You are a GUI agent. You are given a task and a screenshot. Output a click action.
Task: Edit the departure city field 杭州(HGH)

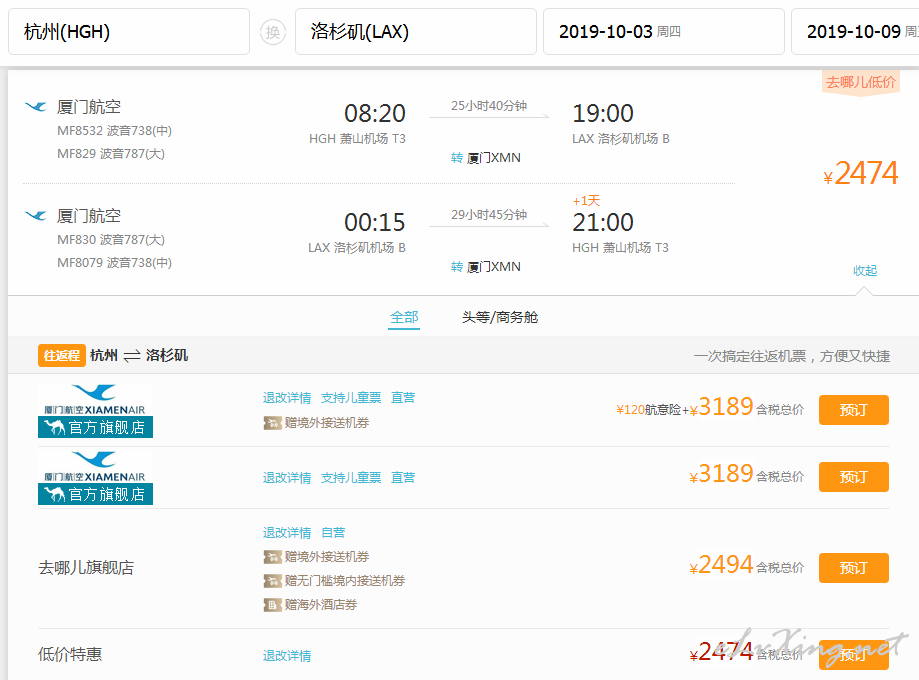tap(129, 32)
